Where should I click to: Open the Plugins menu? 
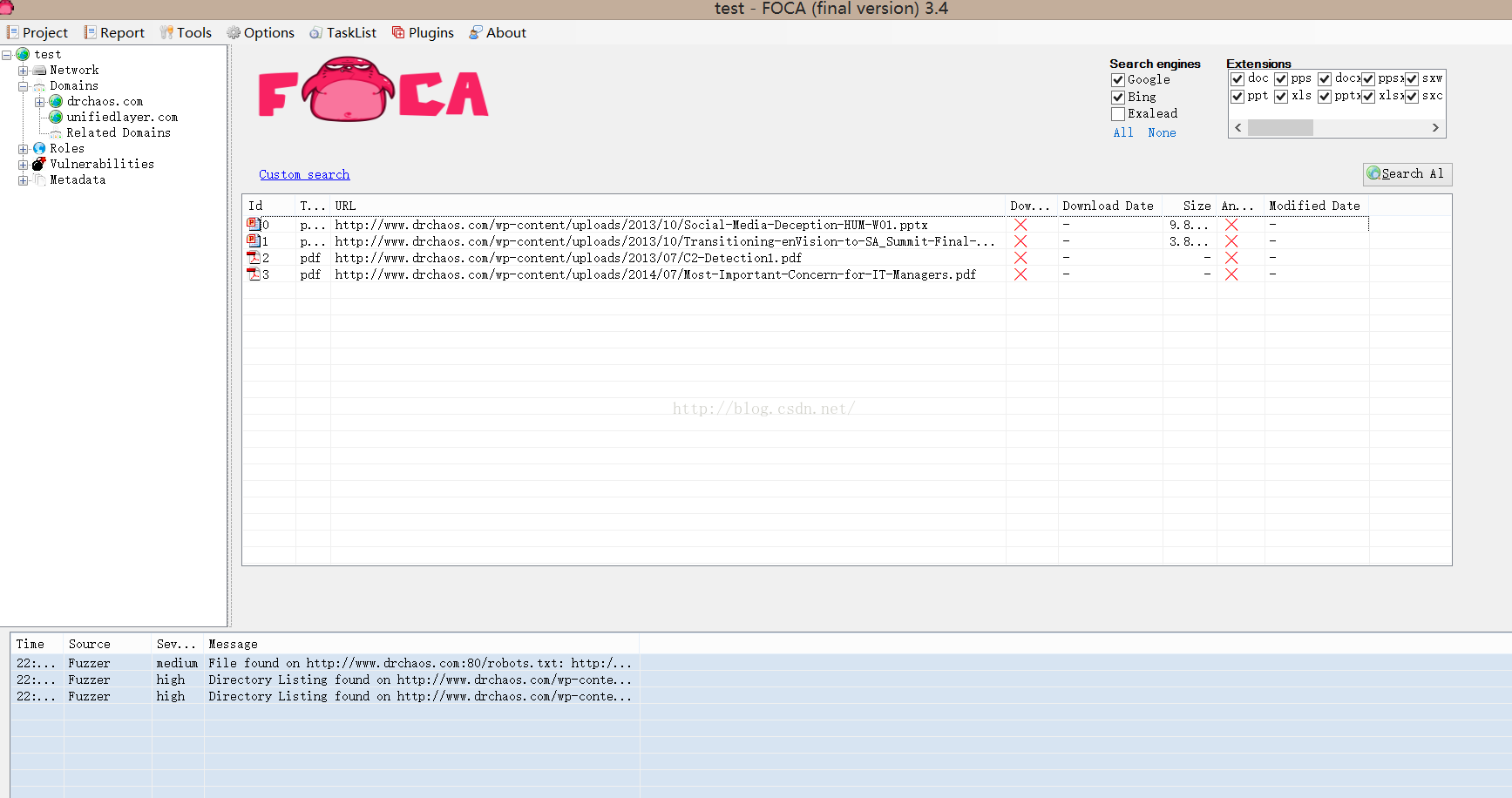(423, 32)
